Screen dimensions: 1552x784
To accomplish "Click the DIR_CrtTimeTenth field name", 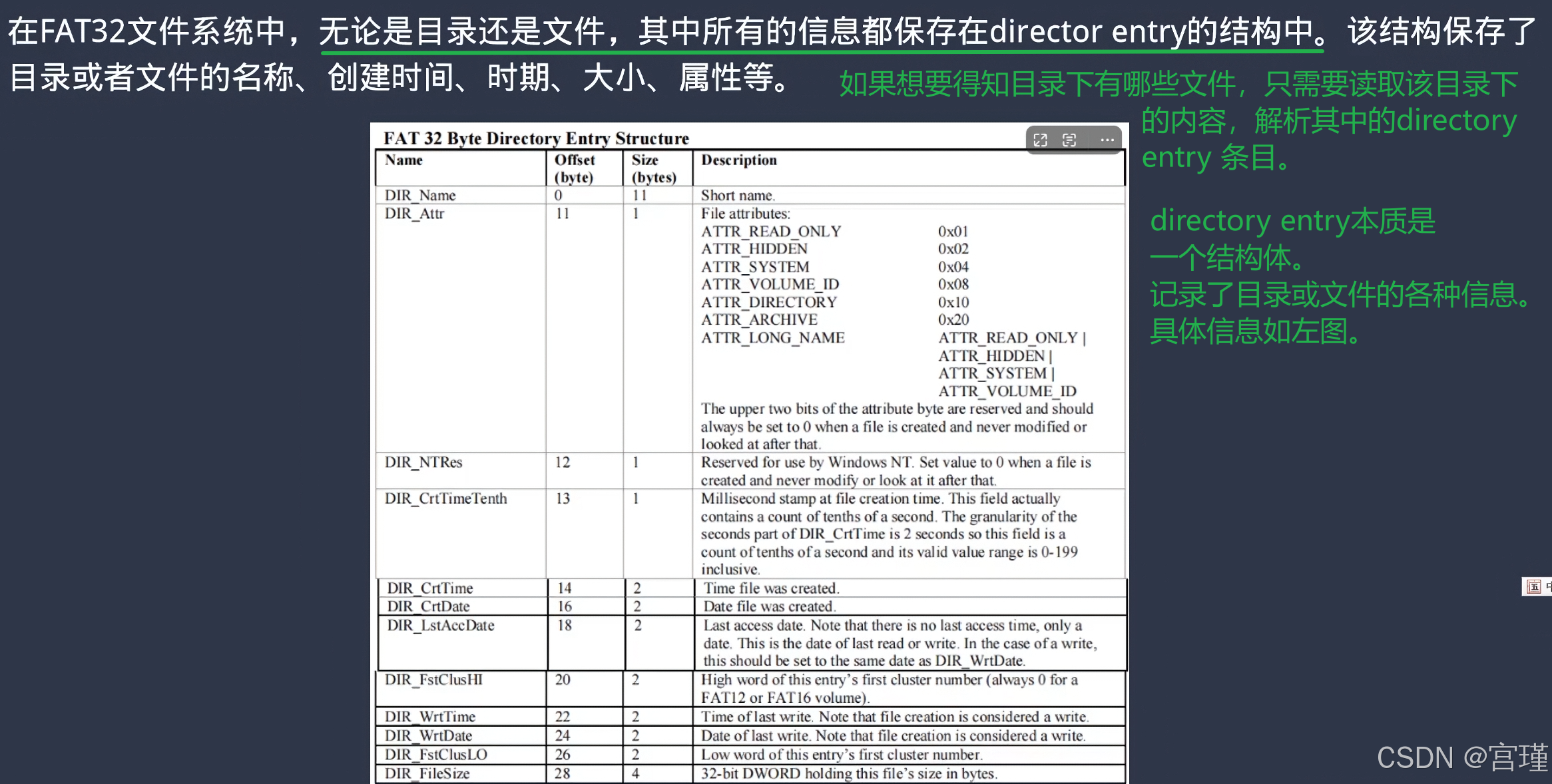I will [x=445, y=498].
